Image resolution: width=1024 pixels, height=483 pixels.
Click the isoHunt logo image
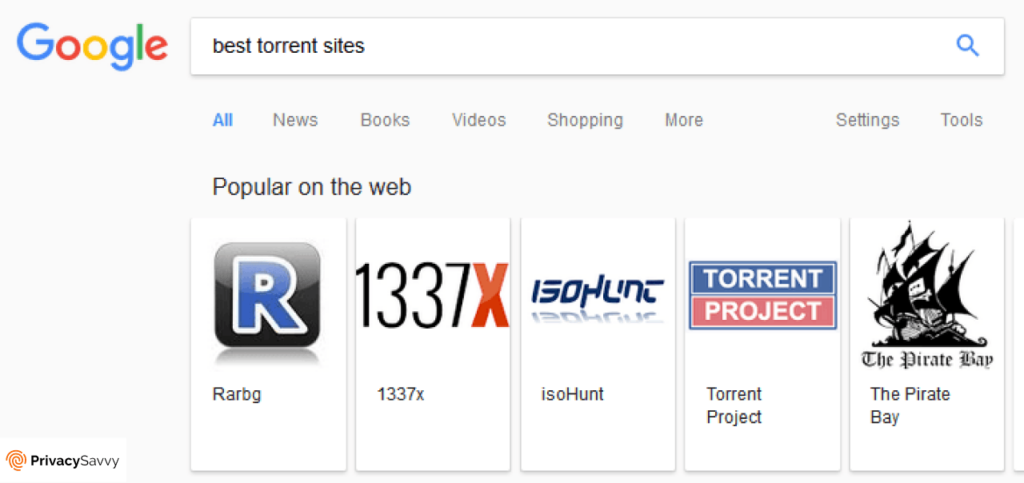[598, 300]
